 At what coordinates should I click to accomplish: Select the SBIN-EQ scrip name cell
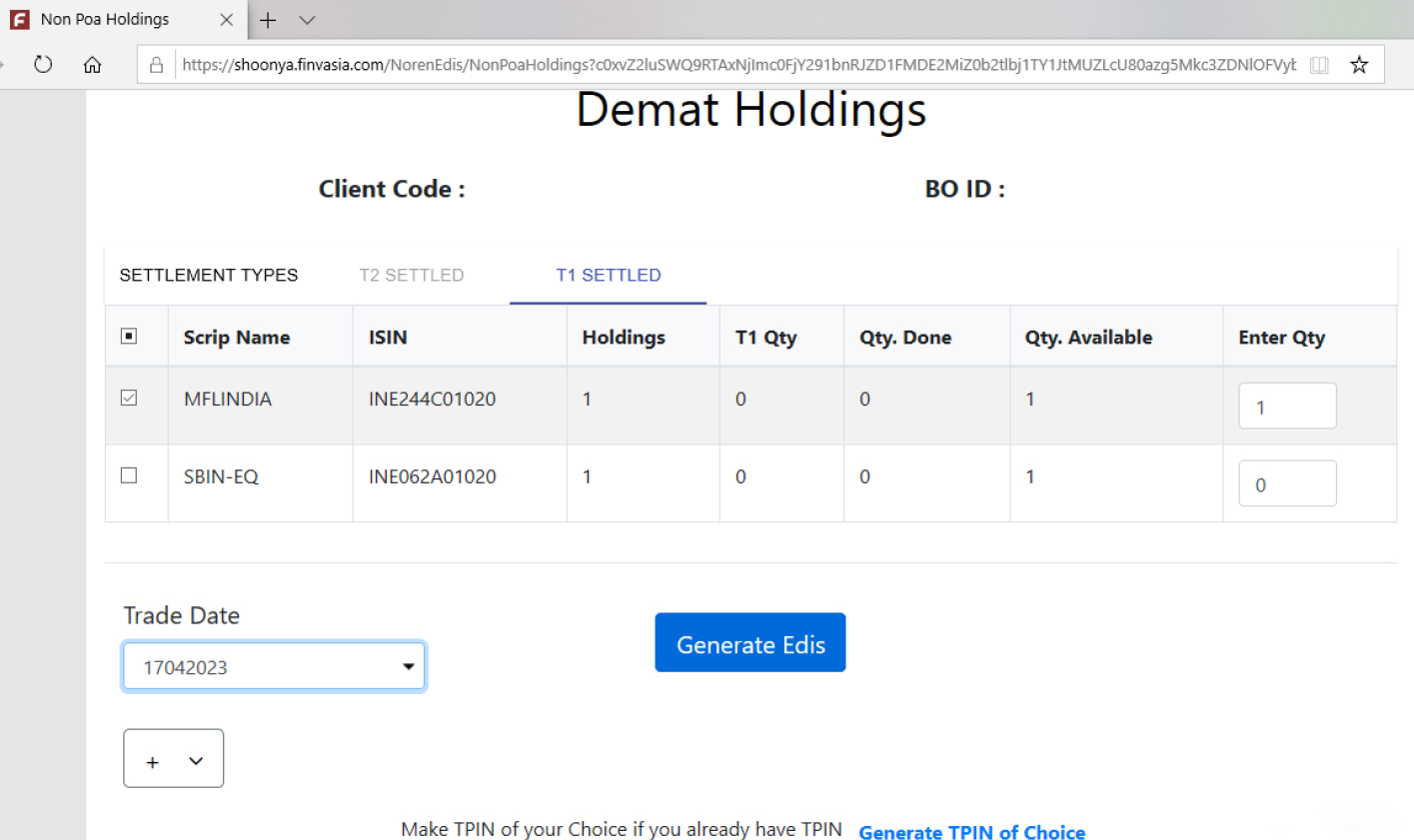[x=221, y=476]
